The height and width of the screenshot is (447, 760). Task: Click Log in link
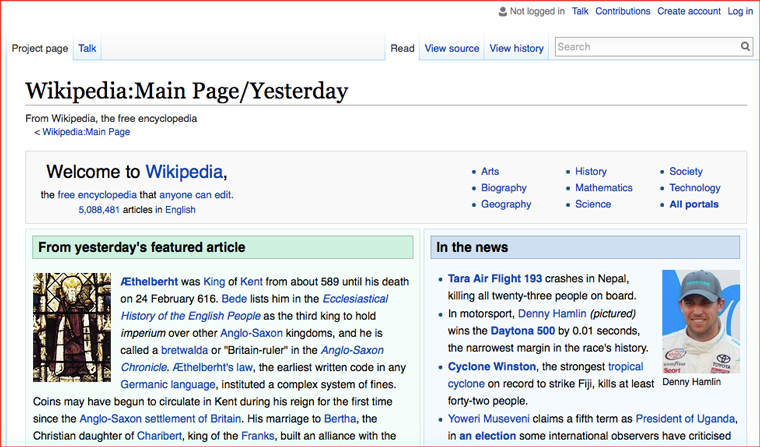click(x=740, y=11)
